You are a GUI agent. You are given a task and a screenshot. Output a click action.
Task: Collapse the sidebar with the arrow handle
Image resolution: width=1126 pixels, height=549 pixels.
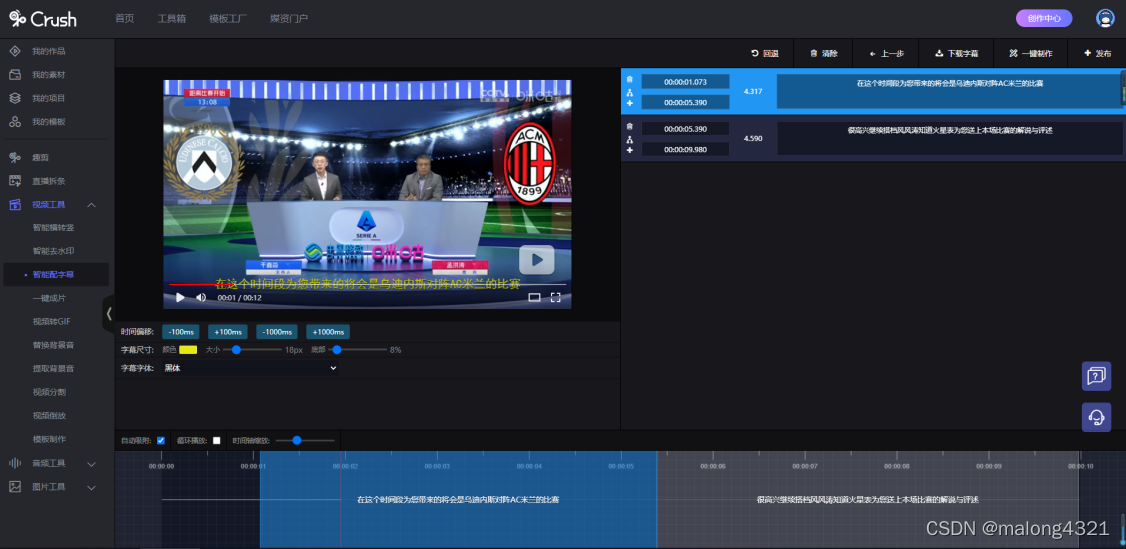(108, 313)
